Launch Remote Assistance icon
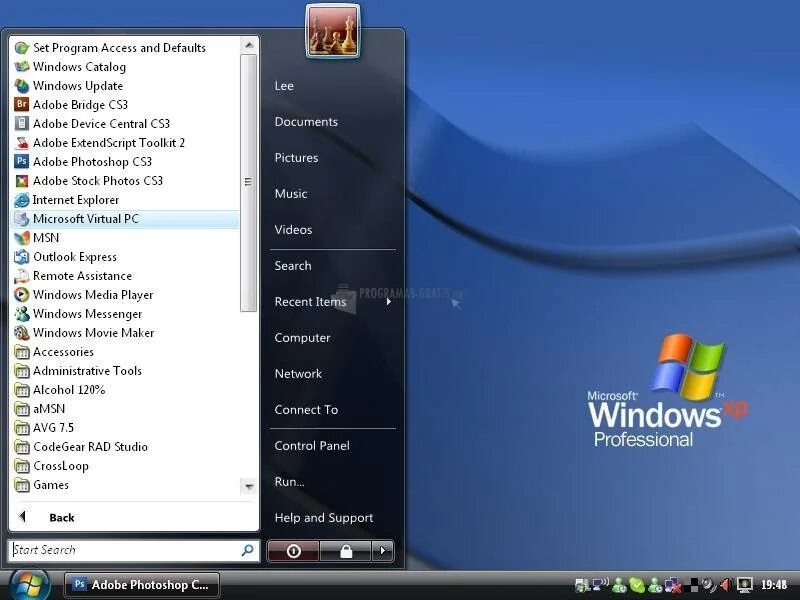 tap(21, 276)
